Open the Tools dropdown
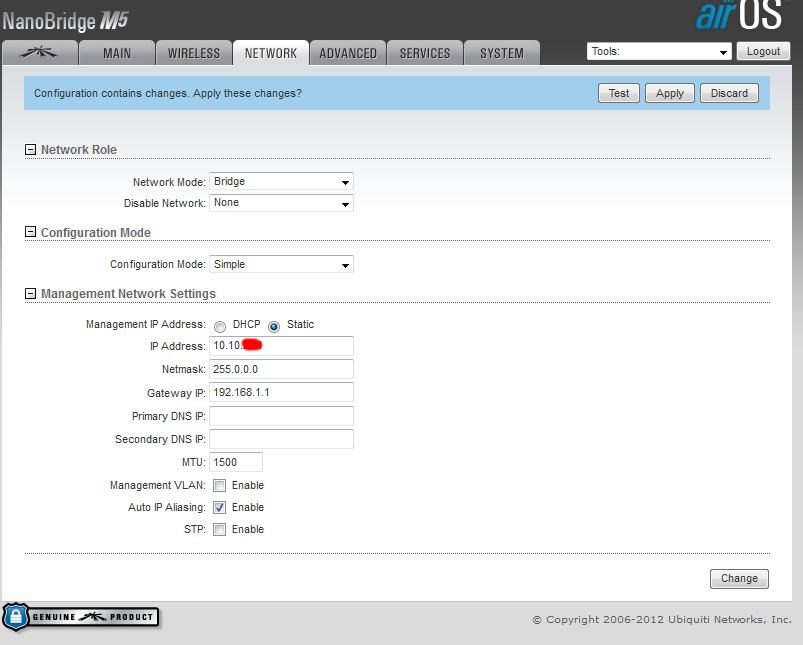Image resolution: width=803 pixels, height=645 pixels. [x=659, y=51]
